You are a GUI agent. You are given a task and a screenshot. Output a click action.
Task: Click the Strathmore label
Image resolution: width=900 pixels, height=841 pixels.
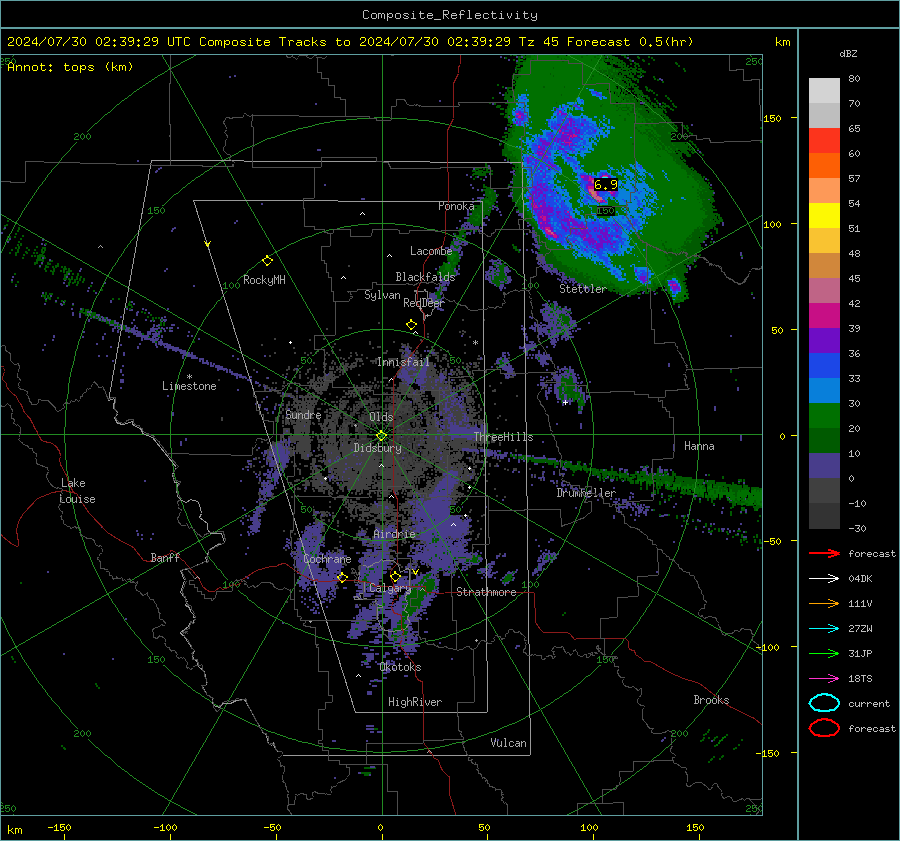click(x=486, y=592)
